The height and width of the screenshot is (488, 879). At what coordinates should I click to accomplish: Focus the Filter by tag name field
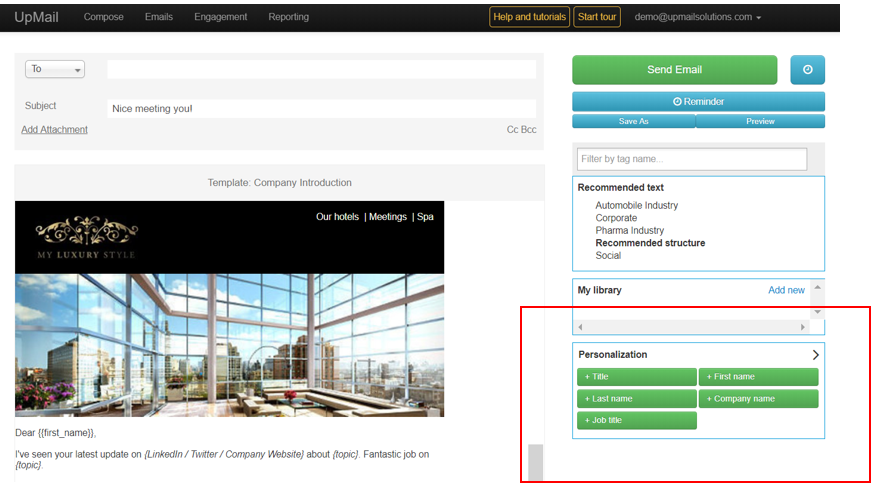692,159
